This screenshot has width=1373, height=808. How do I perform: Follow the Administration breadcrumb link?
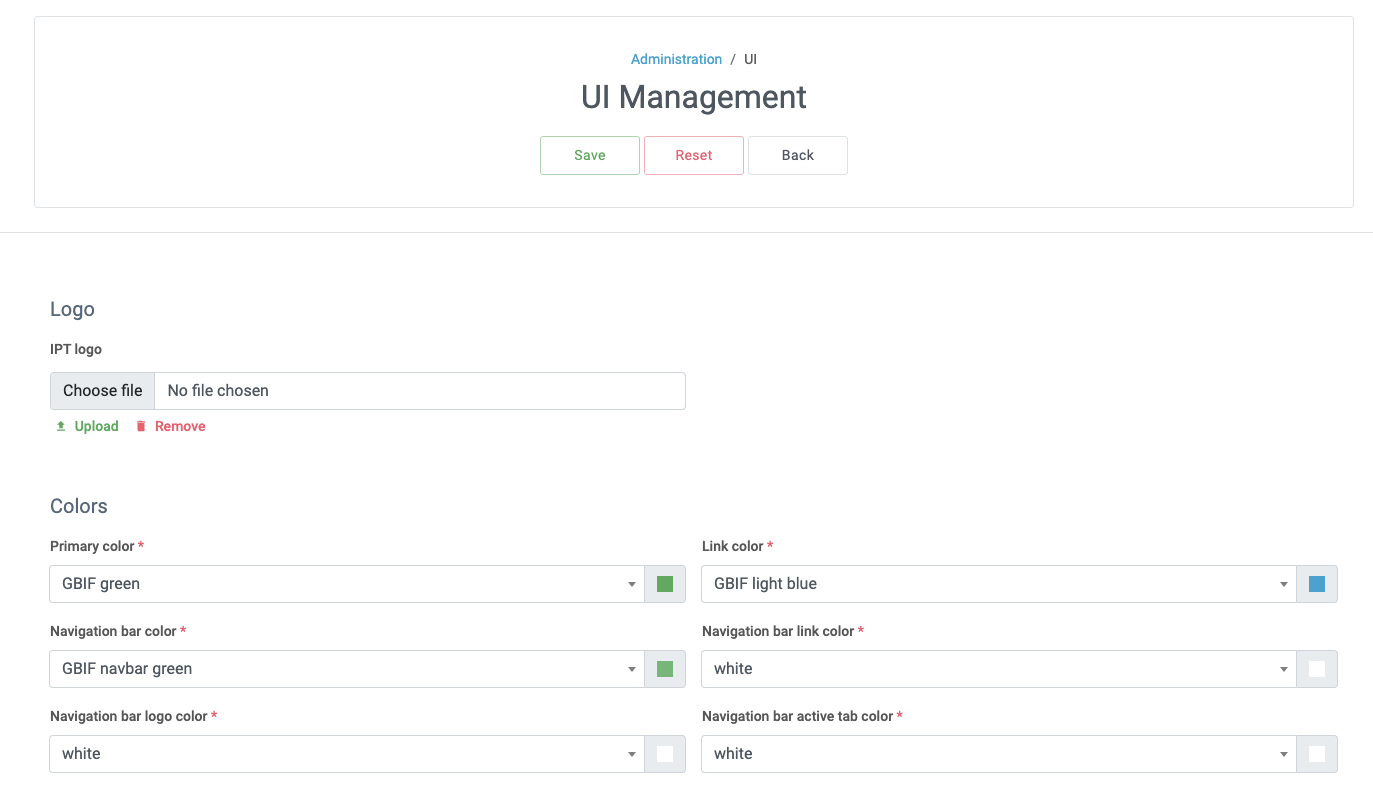point(676,59)
